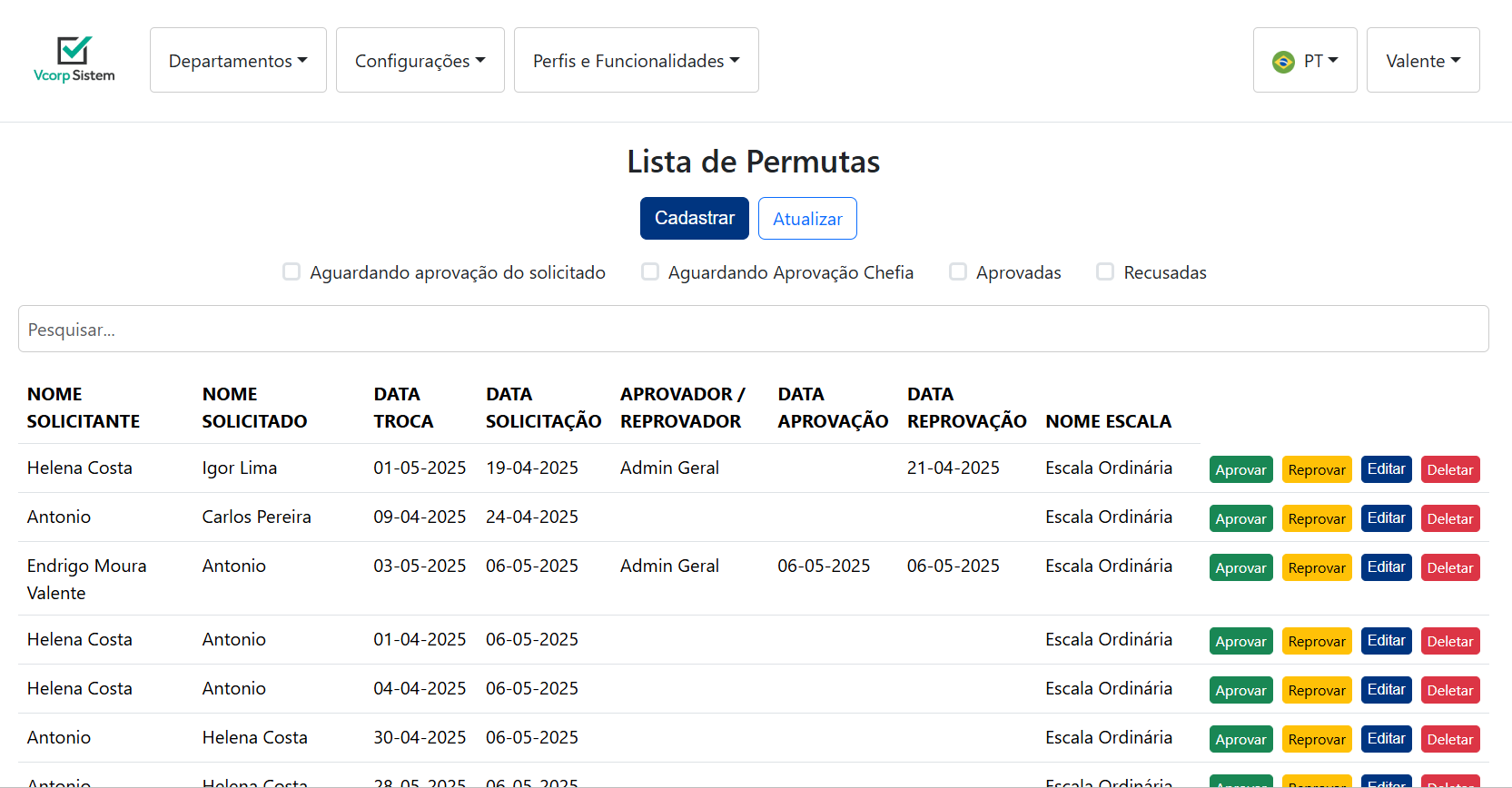Focus the Pesquisar search field

coord(754,329)
